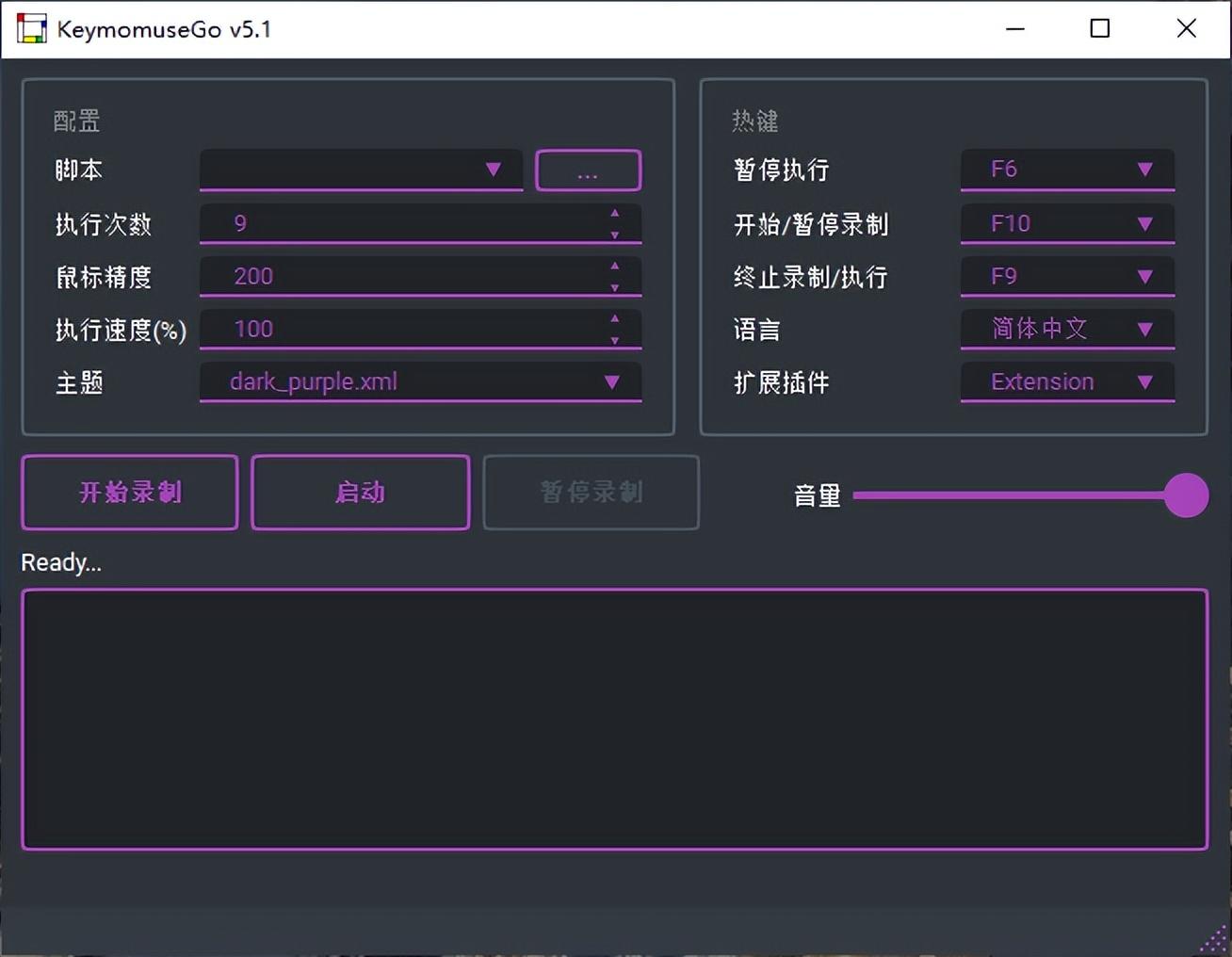
Task: Open the 终止录制/执行 hotkey dropdown (F9)
Action: coord(1067,276)
